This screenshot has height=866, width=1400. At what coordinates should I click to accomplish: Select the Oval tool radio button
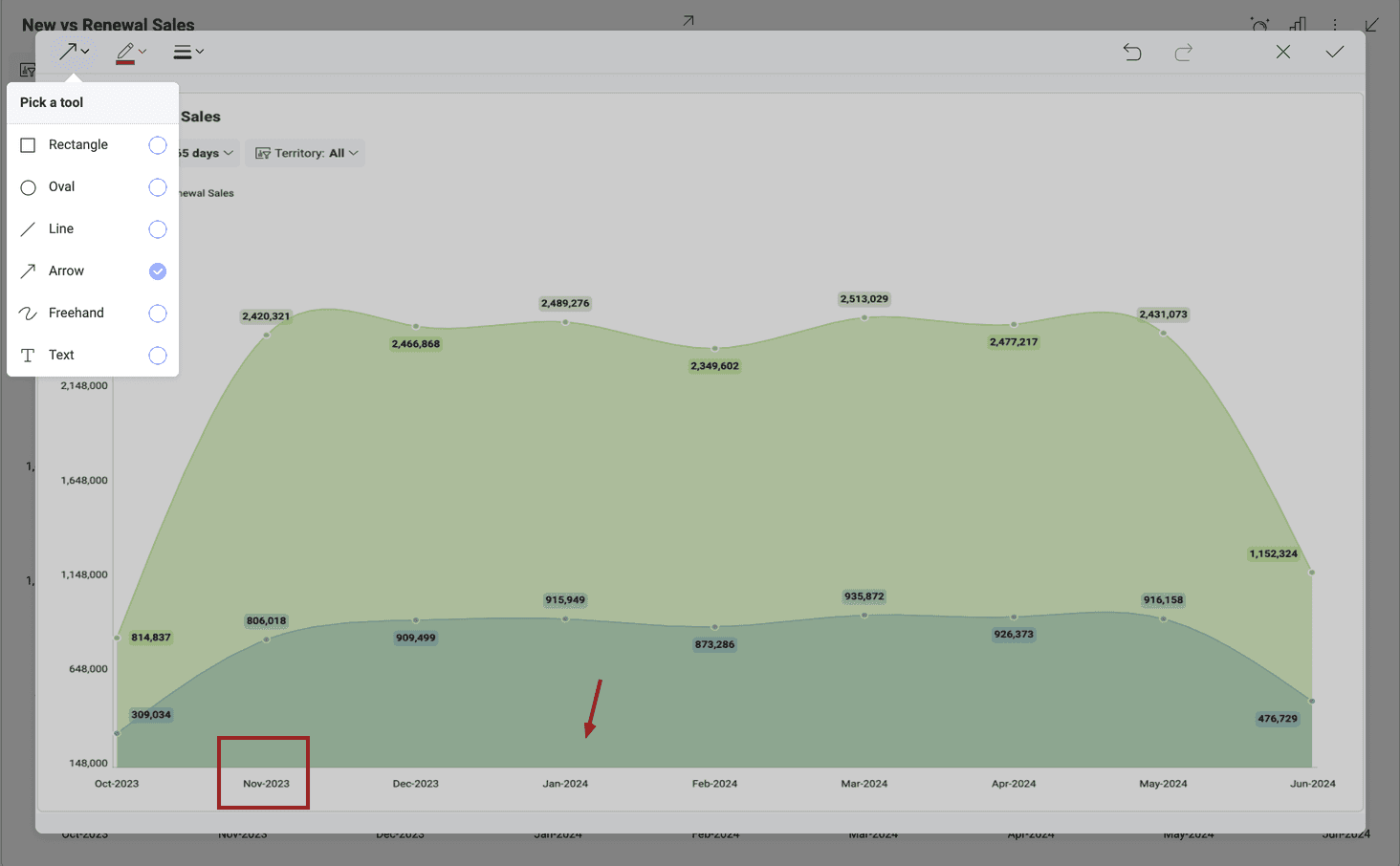[x=158, y=187]
